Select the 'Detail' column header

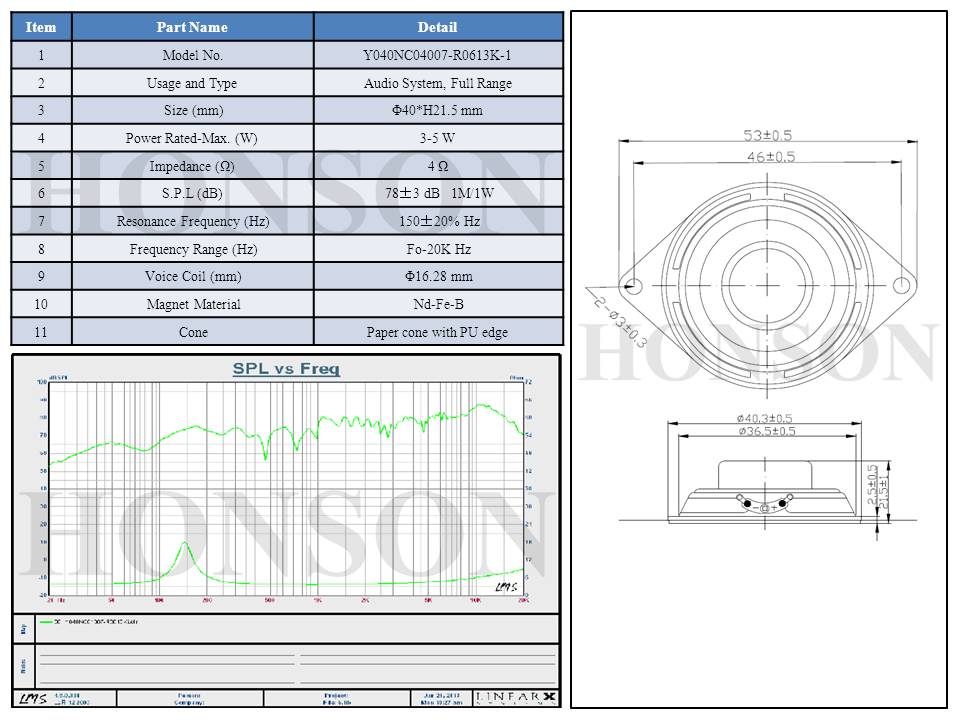pos(437,27)
